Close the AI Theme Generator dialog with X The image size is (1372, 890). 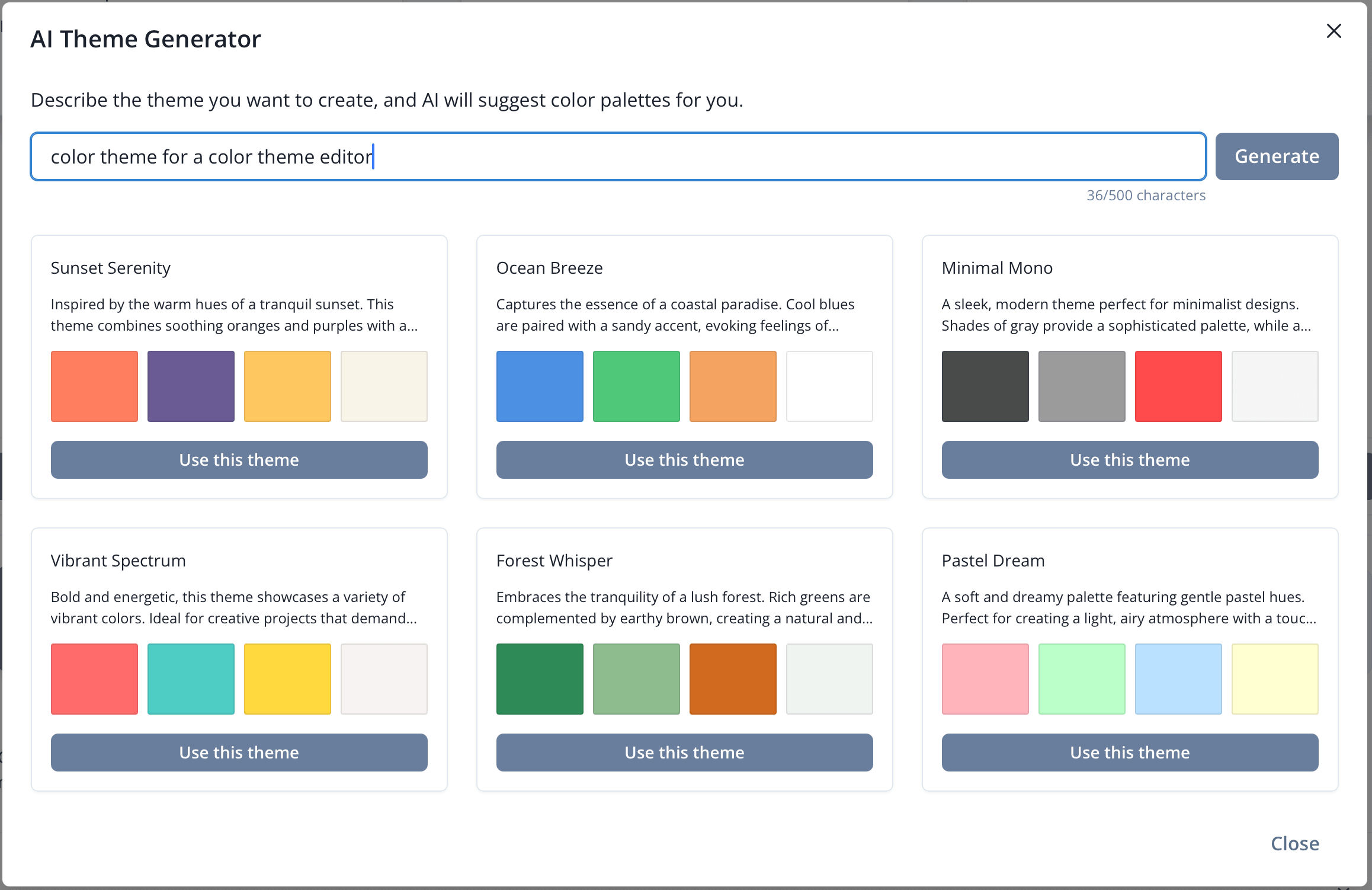click(1333, 31)
